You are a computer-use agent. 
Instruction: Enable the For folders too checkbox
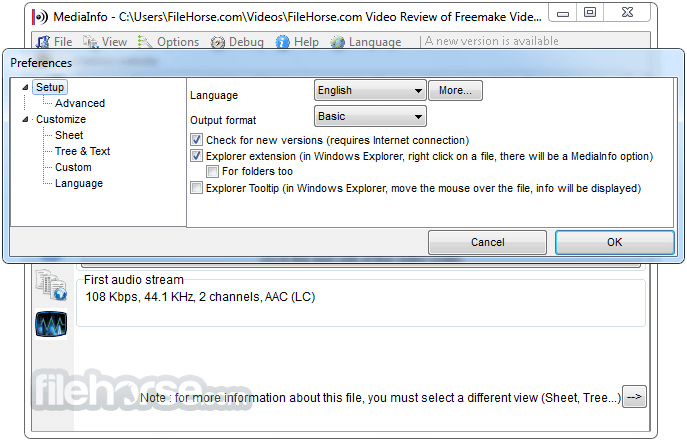212,171
